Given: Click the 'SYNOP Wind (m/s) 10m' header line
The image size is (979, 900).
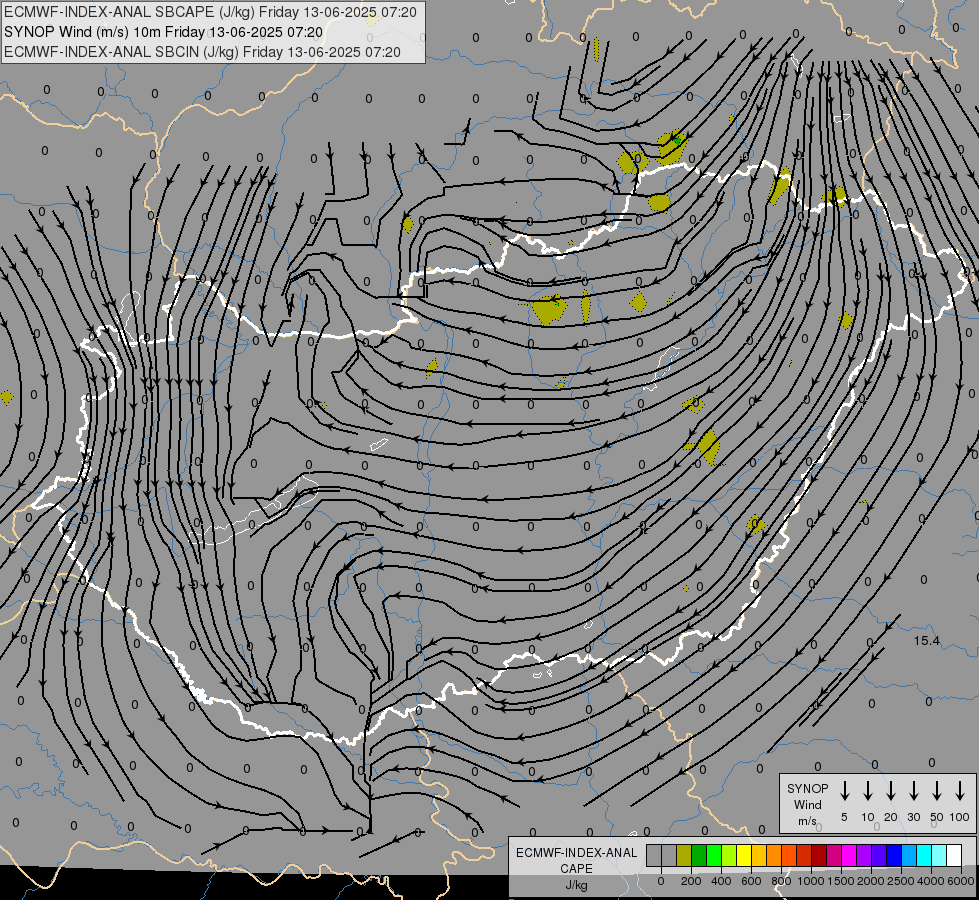Looking at the screenshot, I should point(164,32).
